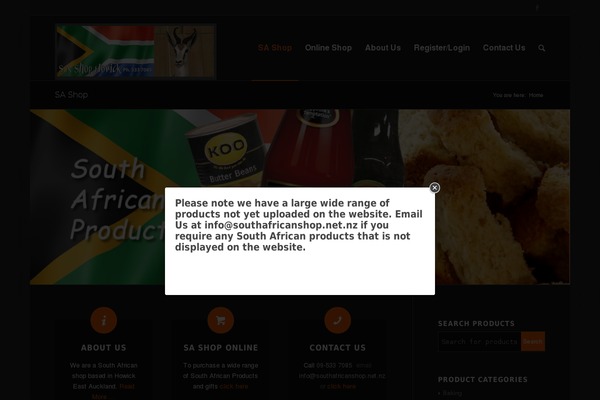Click the ABOUT US heading
600x400 pixels.
(x=103, y=348)
